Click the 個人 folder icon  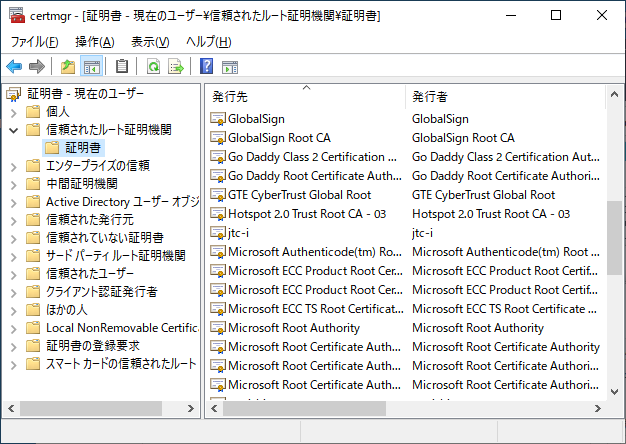tap(33, 111)
